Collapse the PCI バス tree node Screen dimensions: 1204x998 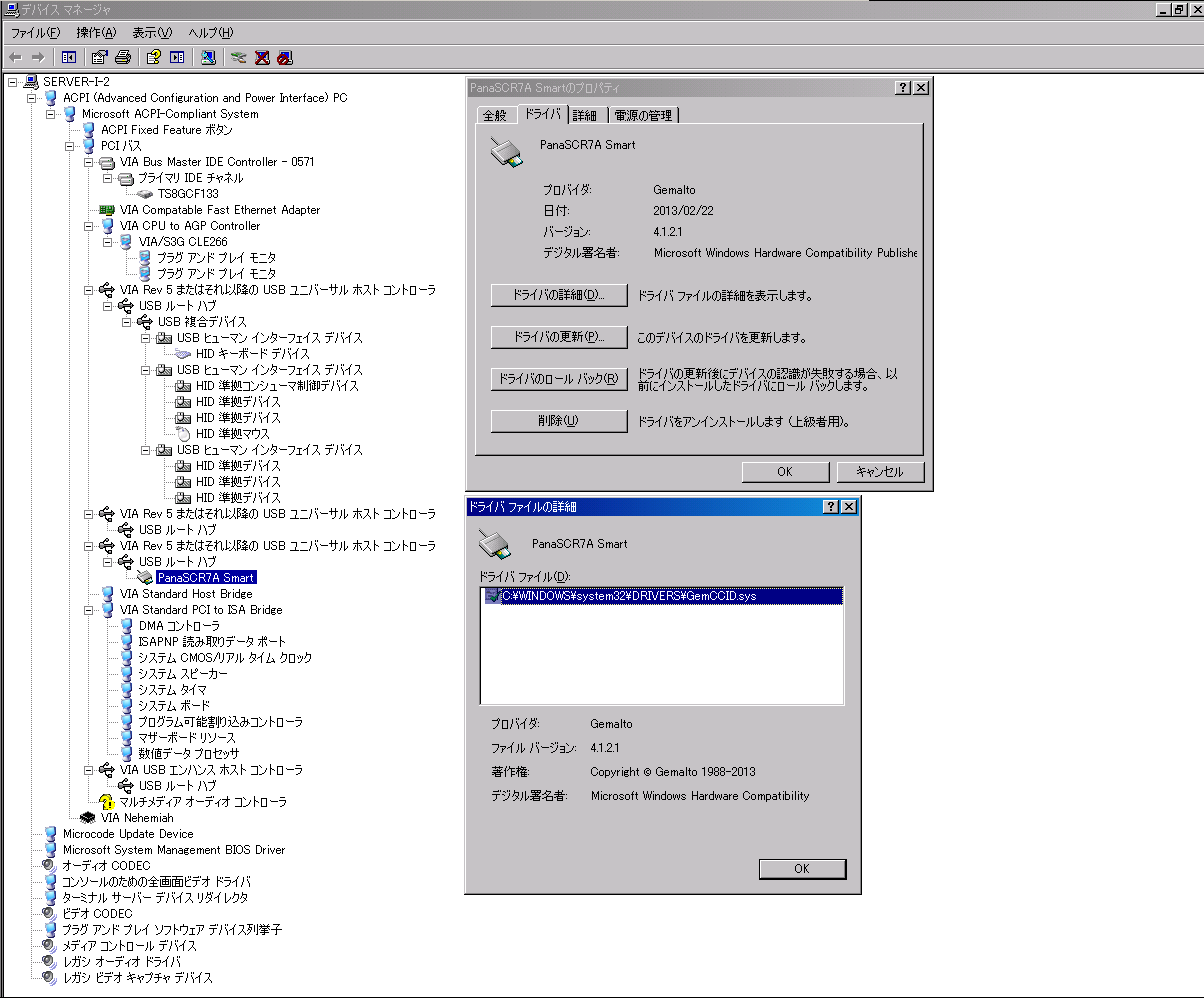pos(70,146)
